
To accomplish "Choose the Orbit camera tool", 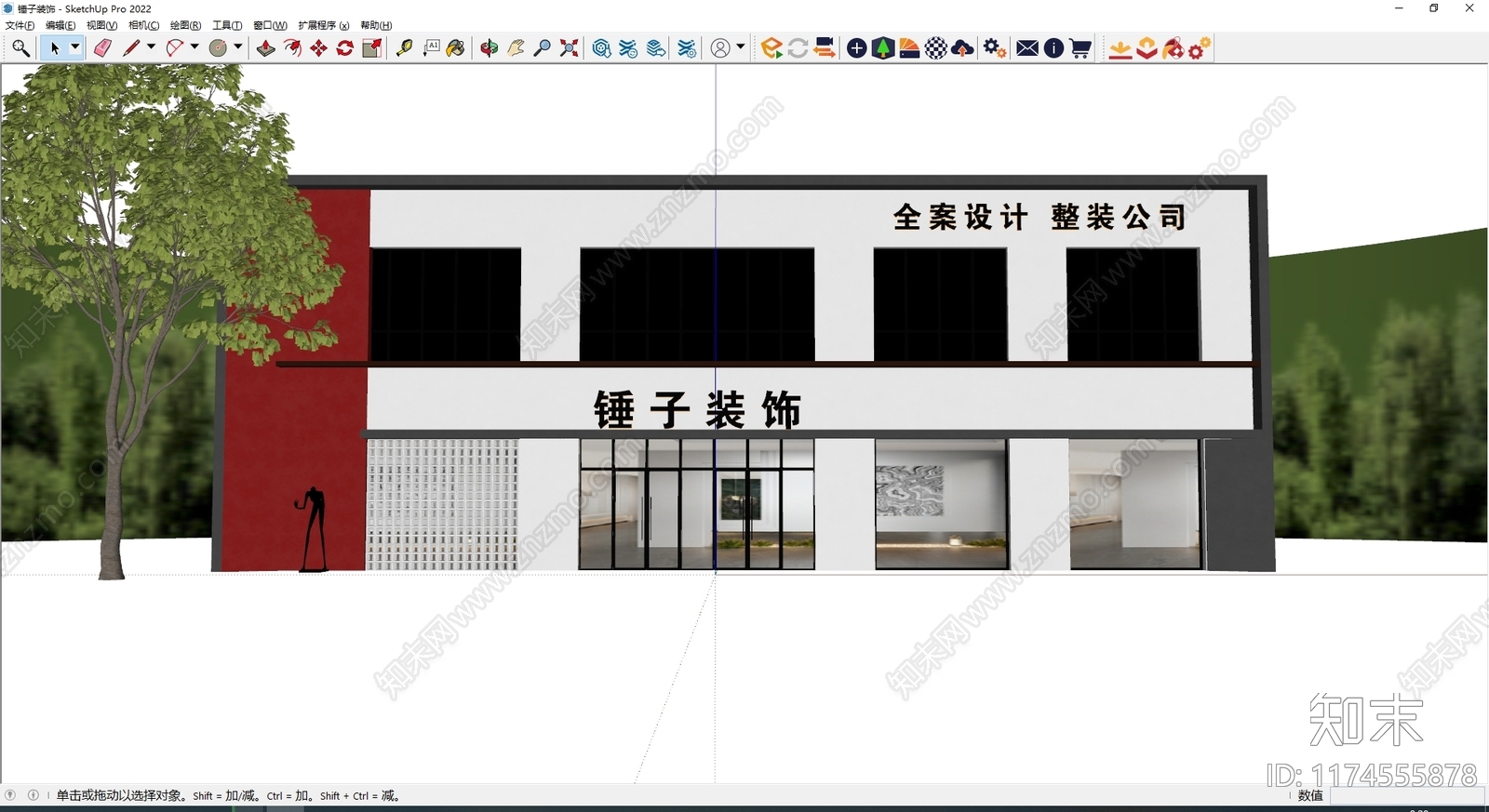I will [x=490, y=48].
